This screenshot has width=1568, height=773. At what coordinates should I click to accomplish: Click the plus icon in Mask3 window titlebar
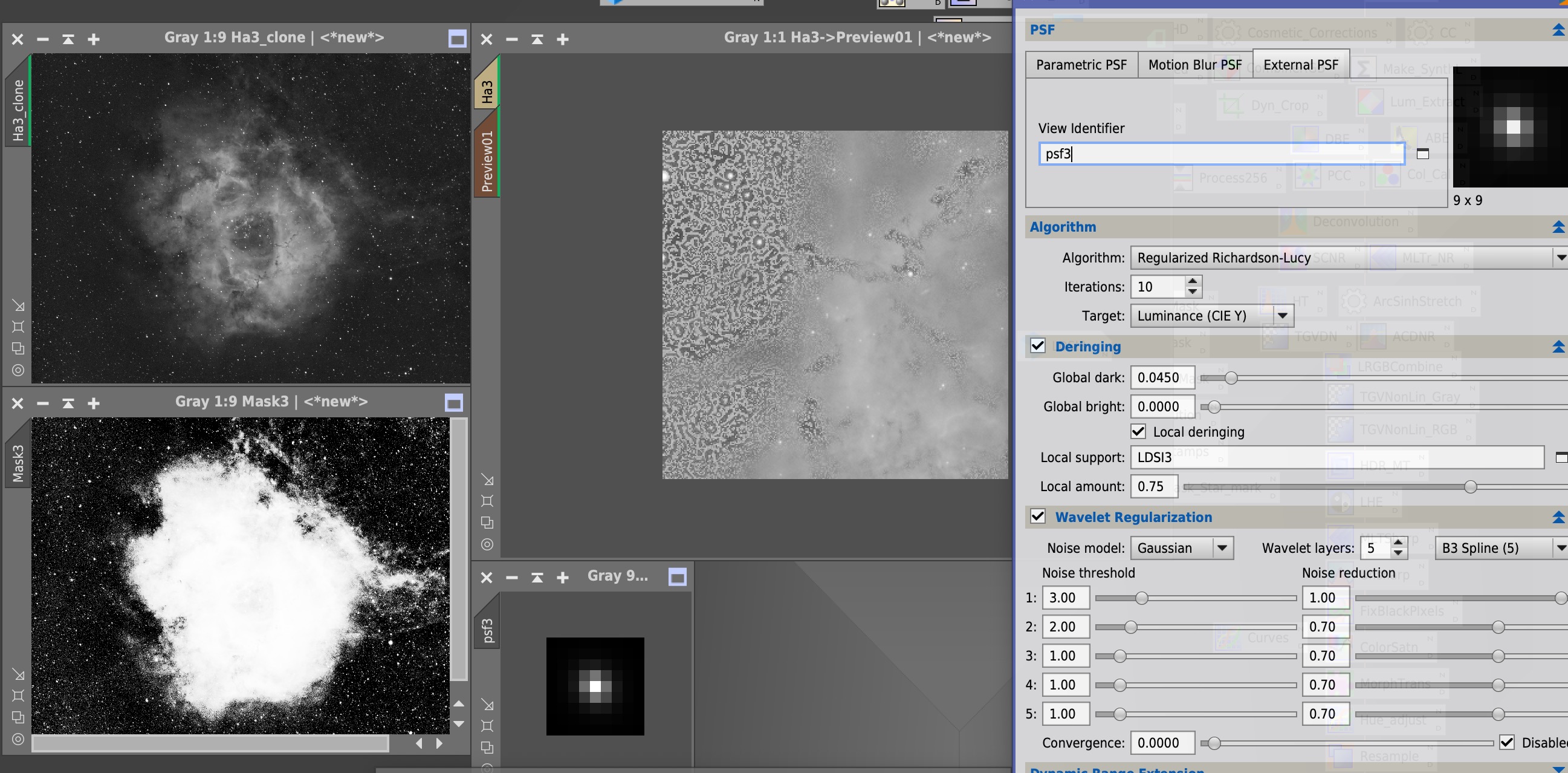pyautogui.click(x=93, y=403)
